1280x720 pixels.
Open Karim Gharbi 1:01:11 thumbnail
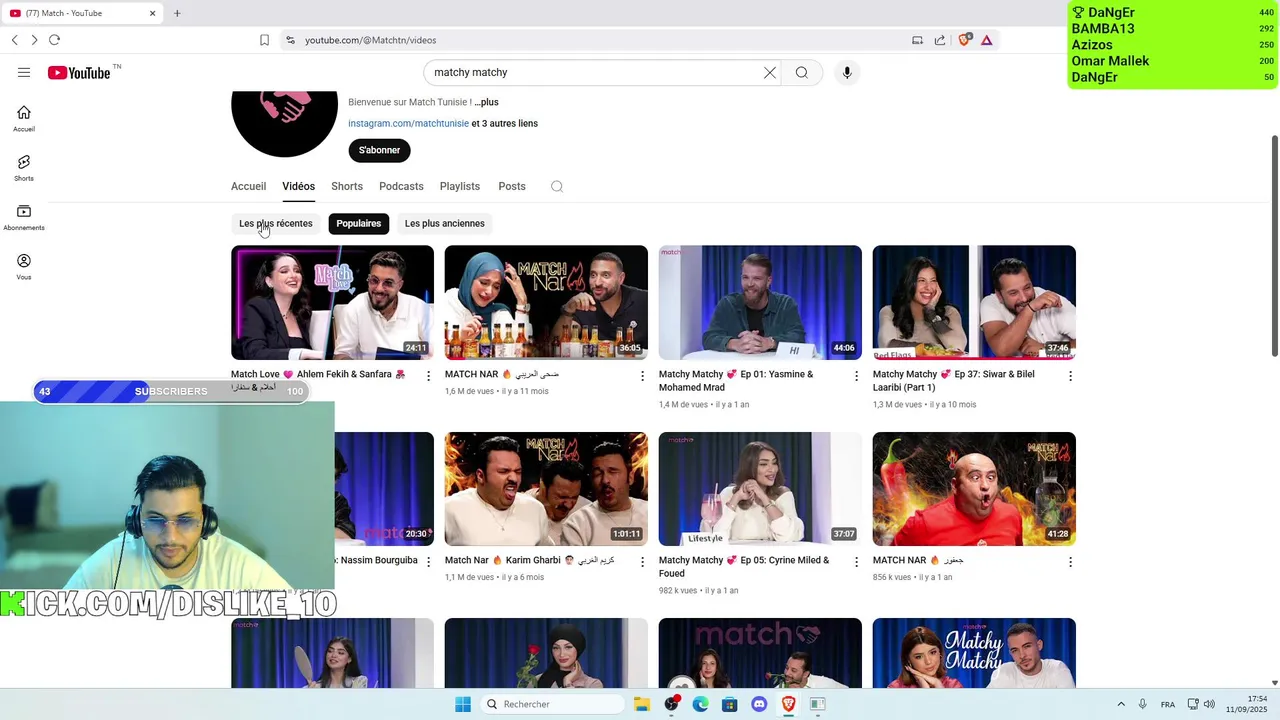tap(546, 489)
